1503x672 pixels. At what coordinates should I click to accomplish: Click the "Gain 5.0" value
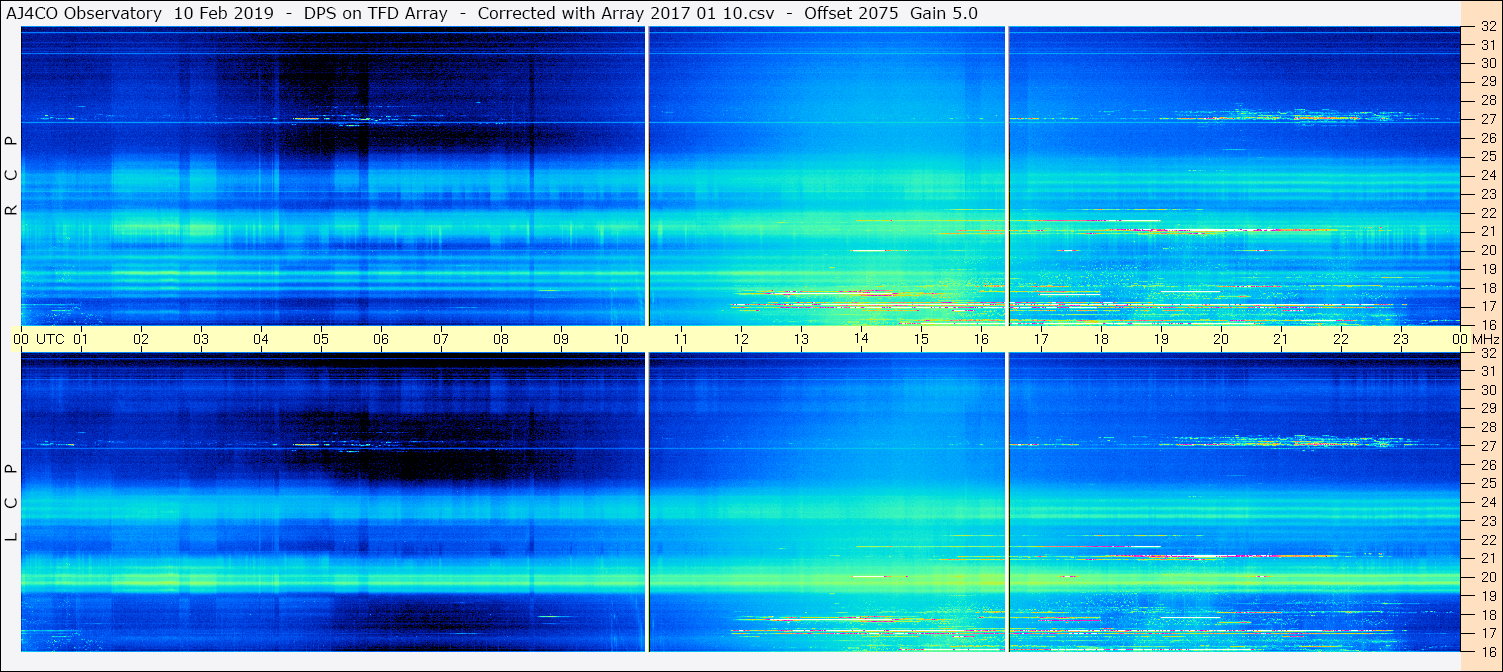[x=944, y=13]
